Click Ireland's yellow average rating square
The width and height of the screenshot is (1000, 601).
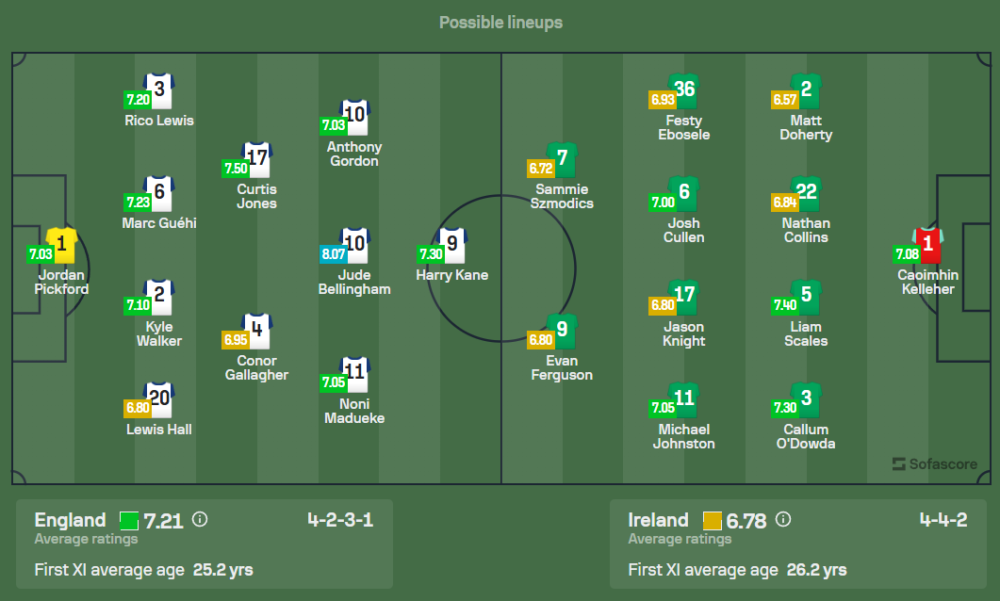click(712, 520)
